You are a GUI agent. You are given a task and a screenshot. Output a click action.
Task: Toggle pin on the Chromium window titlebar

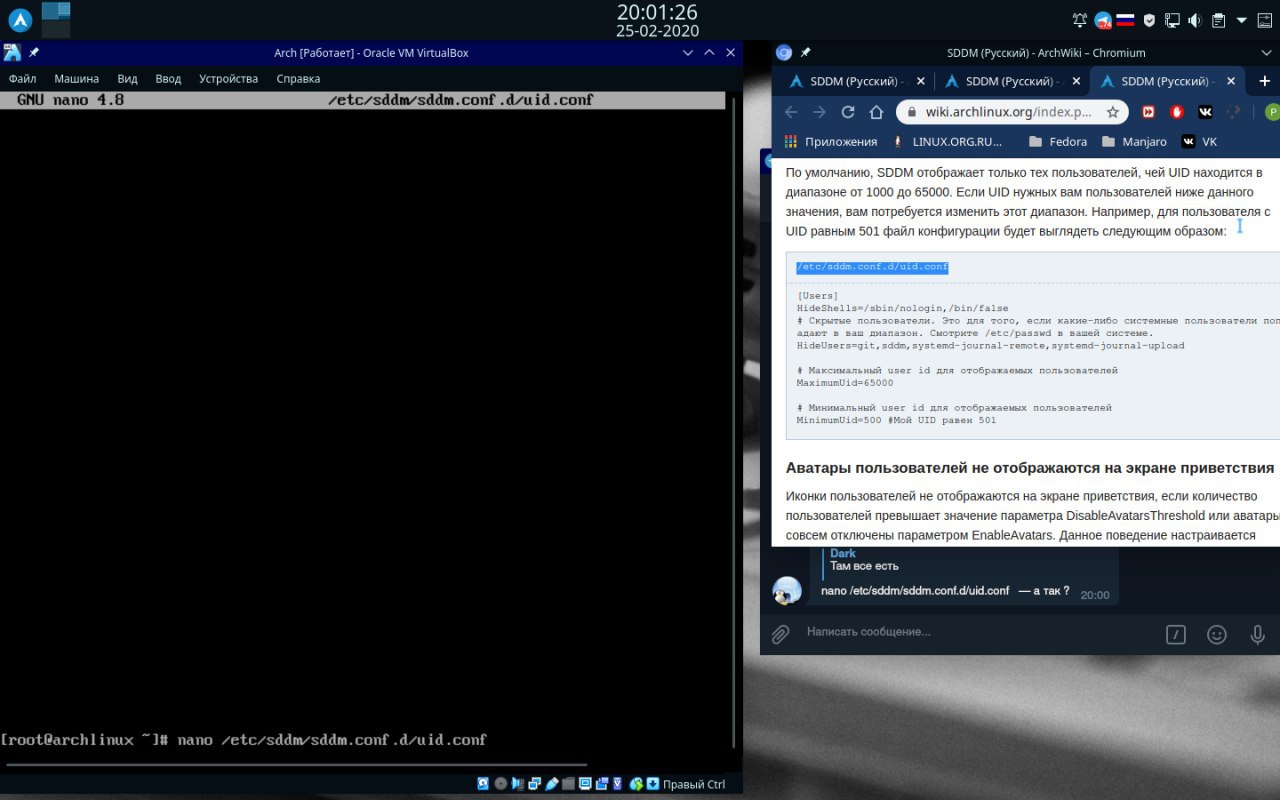pyautogui.click(x=806, y=53)
